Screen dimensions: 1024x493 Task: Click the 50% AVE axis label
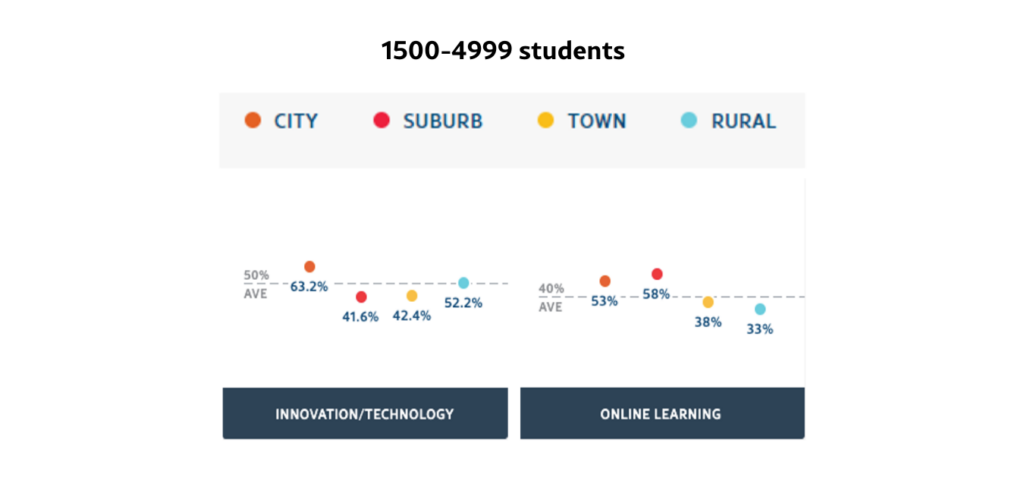(256, 284)
